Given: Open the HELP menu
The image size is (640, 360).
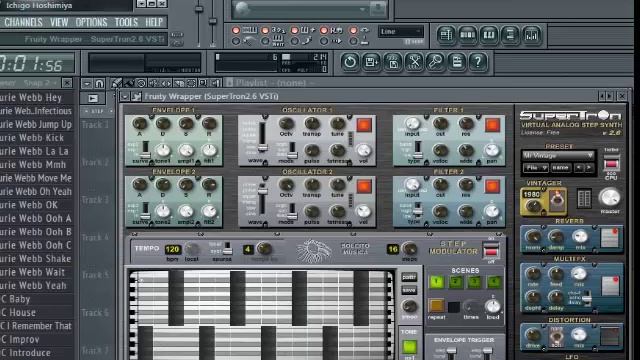Looking at the screenshot, I should point(154,22).
